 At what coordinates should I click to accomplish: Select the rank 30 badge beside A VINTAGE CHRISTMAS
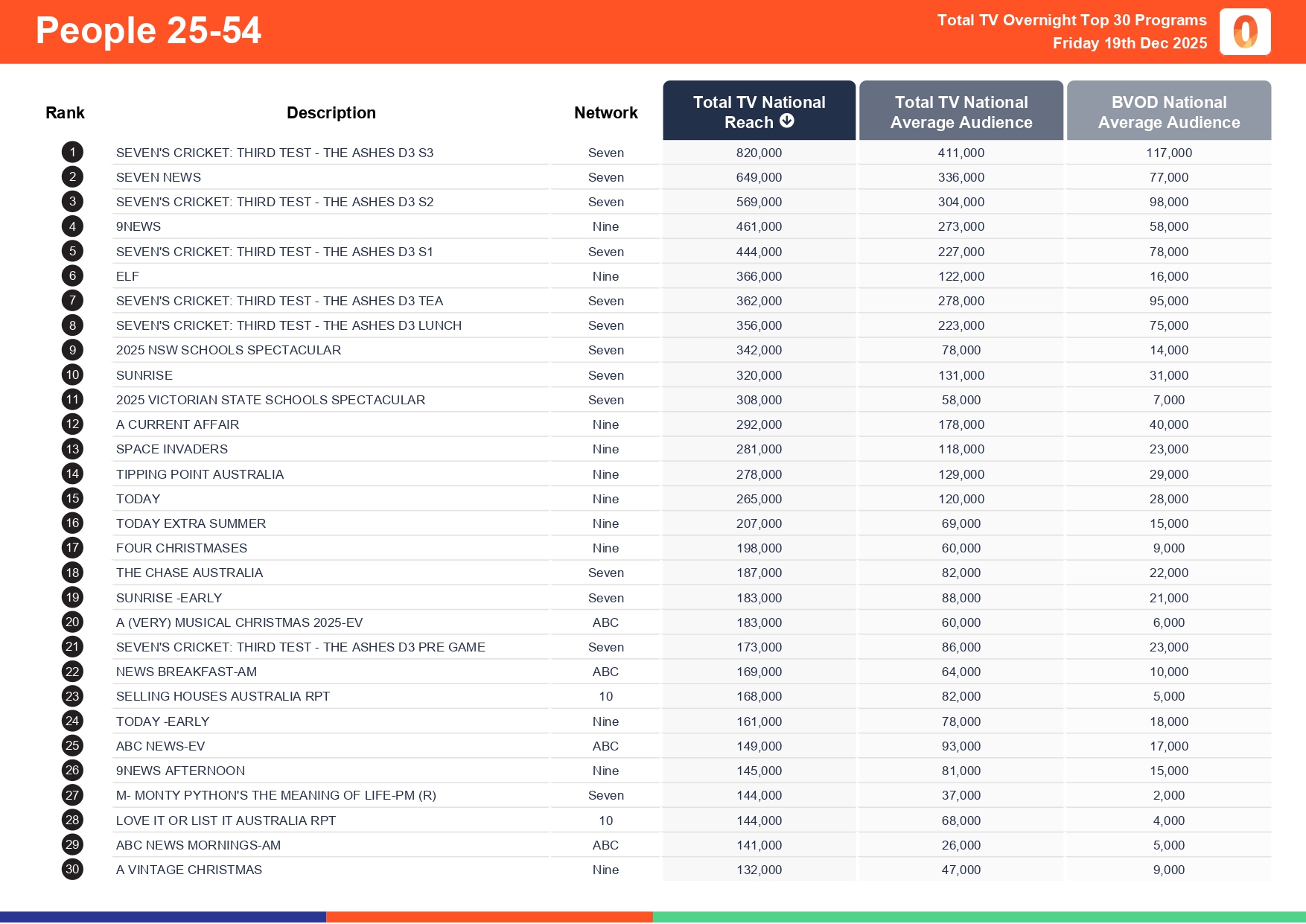click(71, 869)
